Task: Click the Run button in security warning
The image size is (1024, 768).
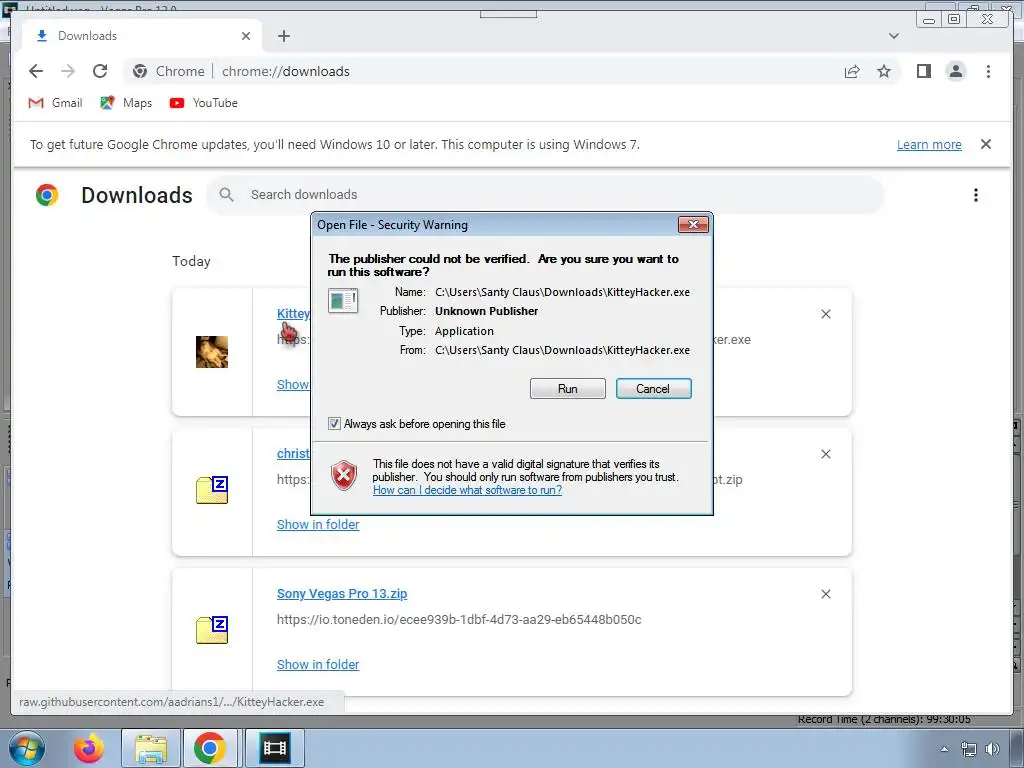Action: coord(568,389)
